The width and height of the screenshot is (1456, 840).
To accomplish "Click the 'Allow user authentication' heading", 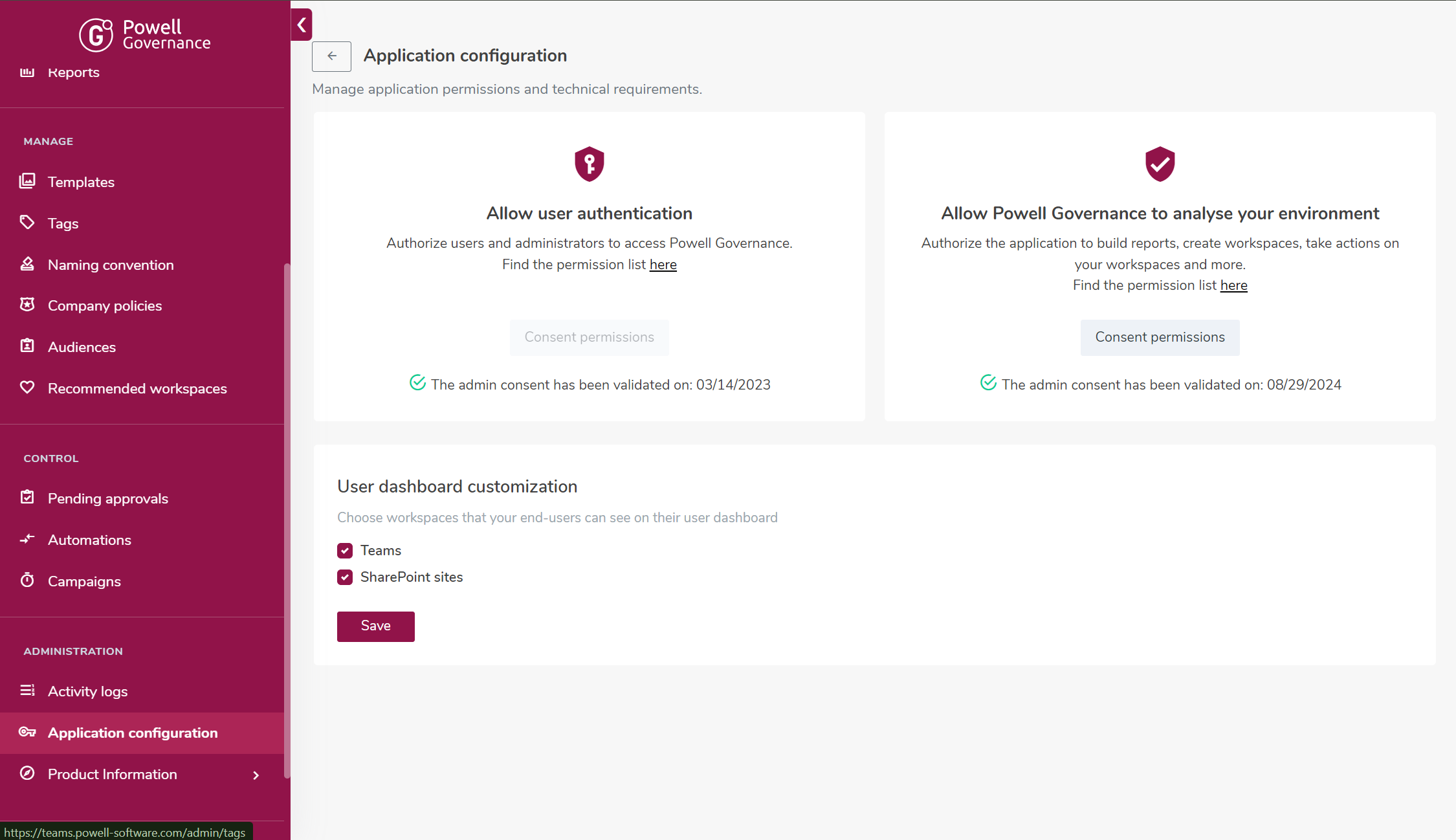I will tap(589, 214).
